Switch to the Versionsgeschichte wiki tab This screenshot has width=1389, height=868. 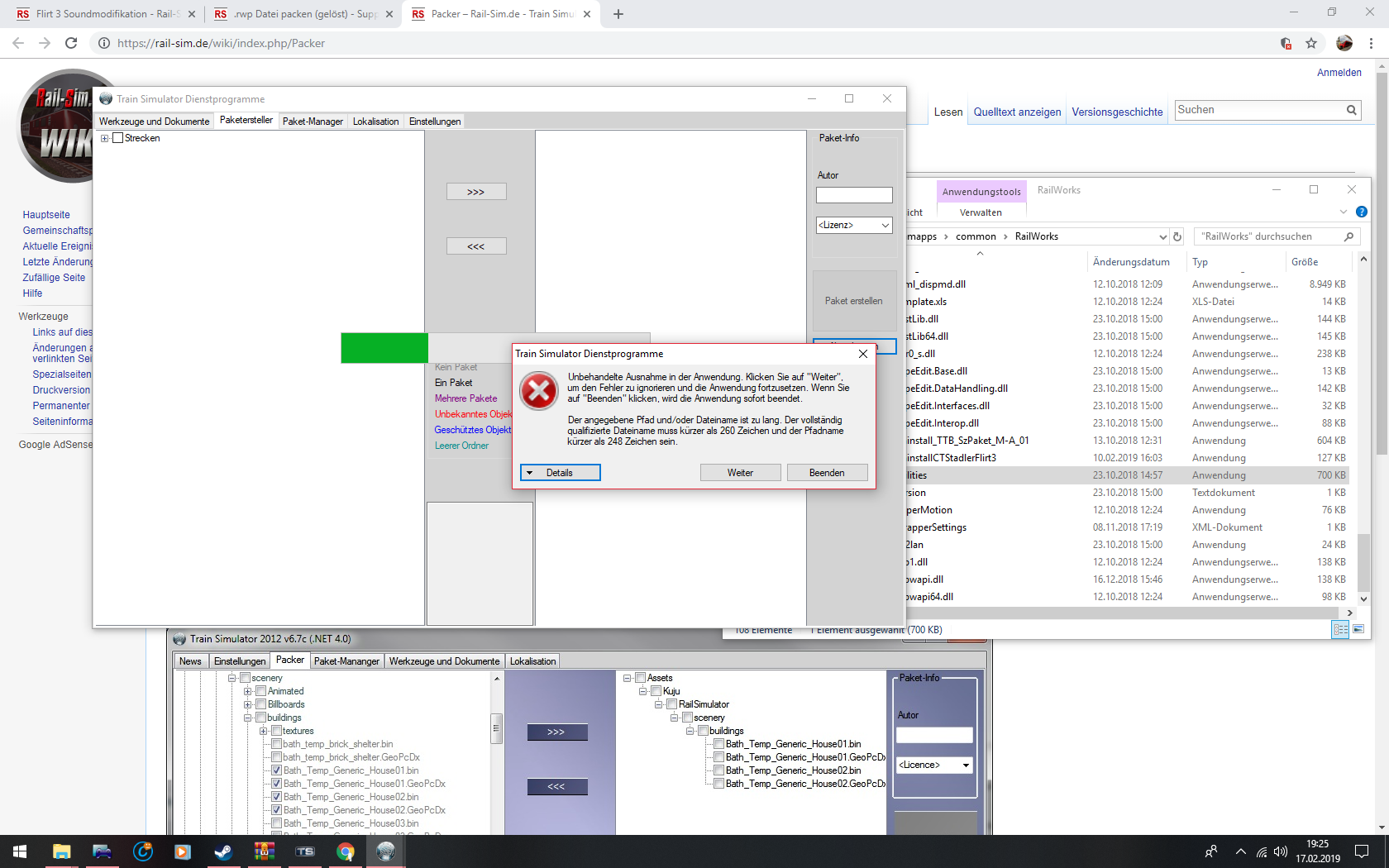tap(1117, 112)
